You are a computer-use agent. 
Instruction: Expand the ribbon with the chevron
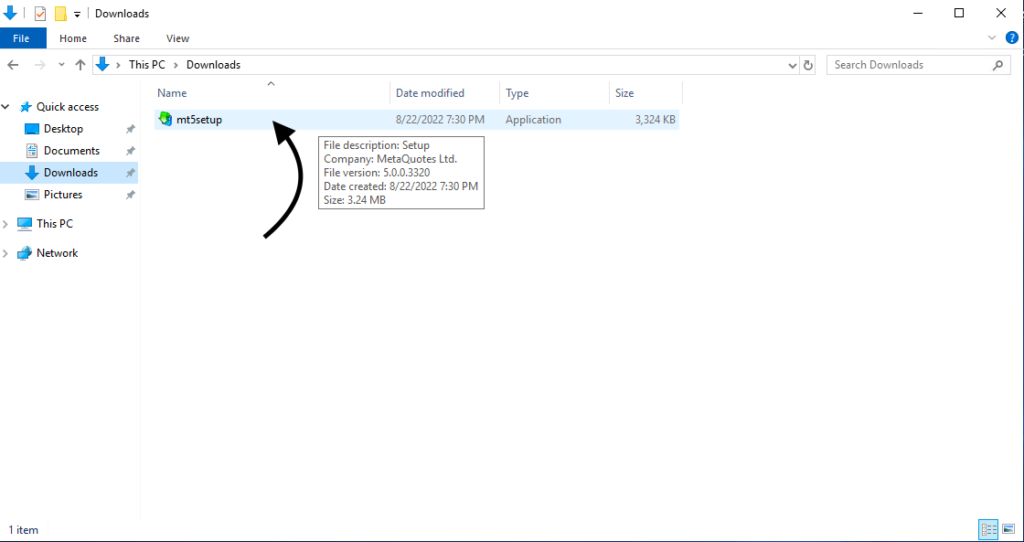pos(992,38)
